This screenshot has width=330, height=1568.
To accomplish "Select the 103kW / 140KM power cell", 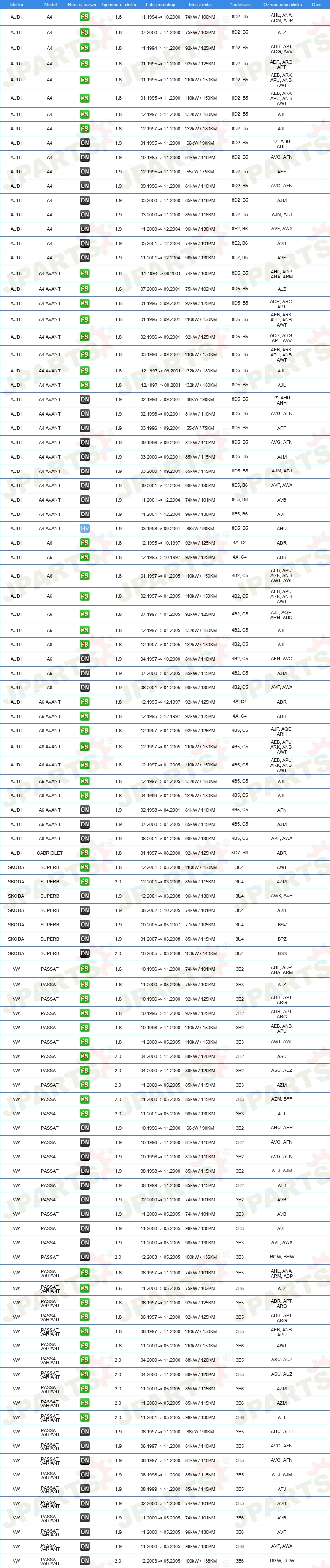I will tap(200, 953).
